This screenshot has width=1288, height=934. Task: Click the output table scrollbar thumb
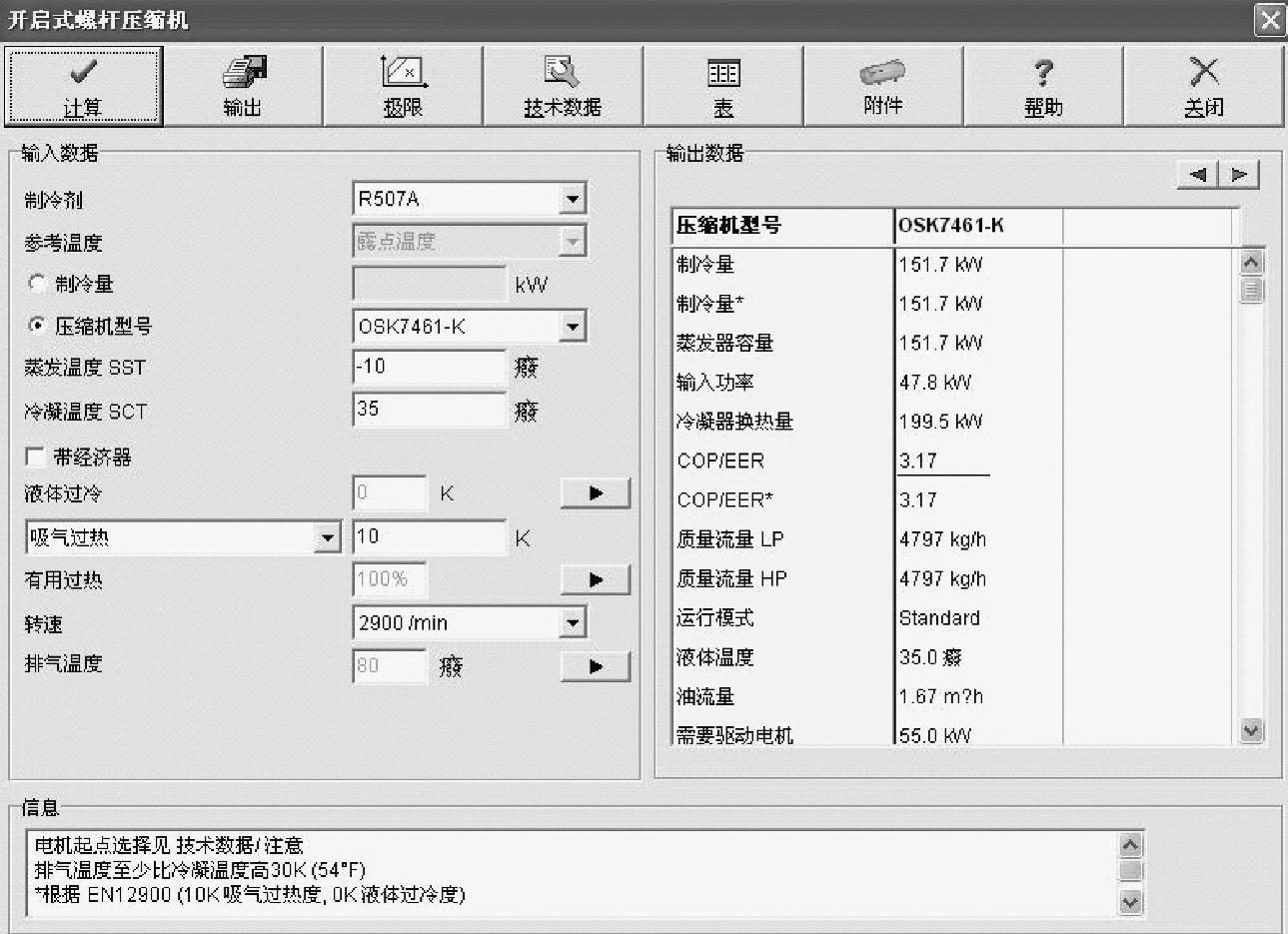coord(1251,290)
